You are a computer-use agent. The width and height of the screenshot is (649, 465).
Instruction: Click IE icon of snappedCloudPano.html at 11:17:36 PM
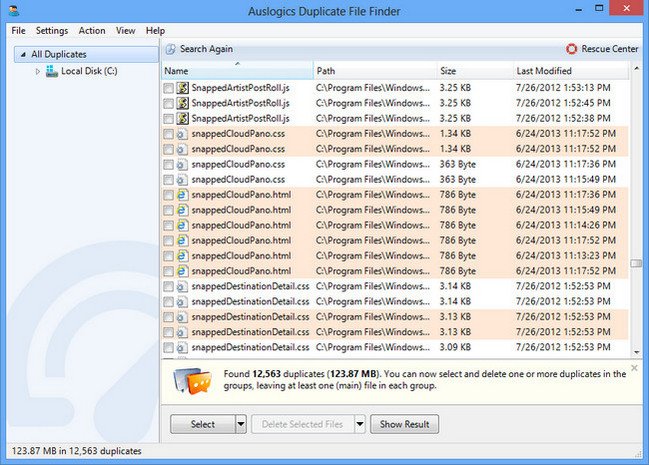[x=182, y=195]
